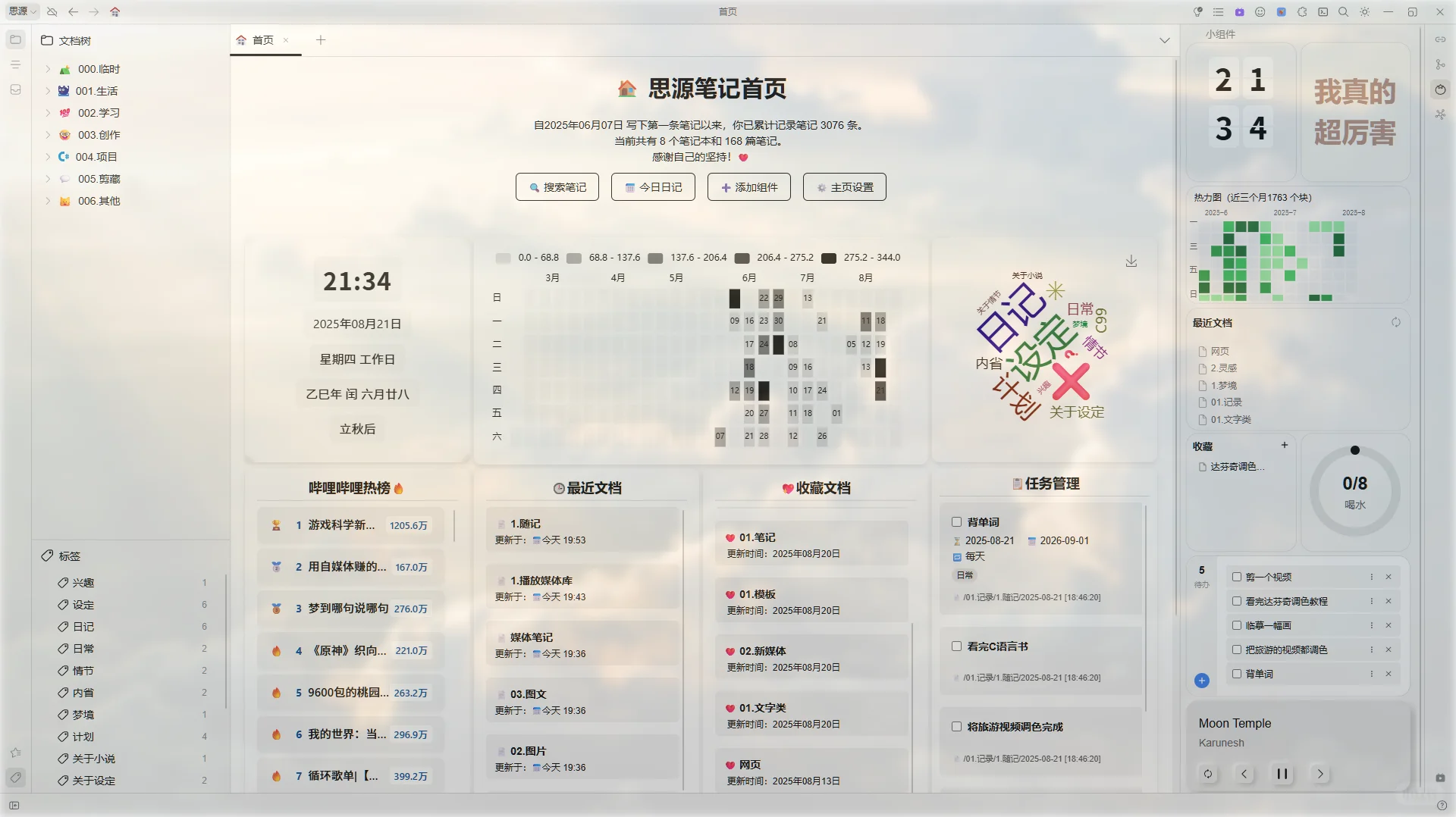Toggle the theme appearance sun icon
Screen dimensions: 1456x817
1363,12
